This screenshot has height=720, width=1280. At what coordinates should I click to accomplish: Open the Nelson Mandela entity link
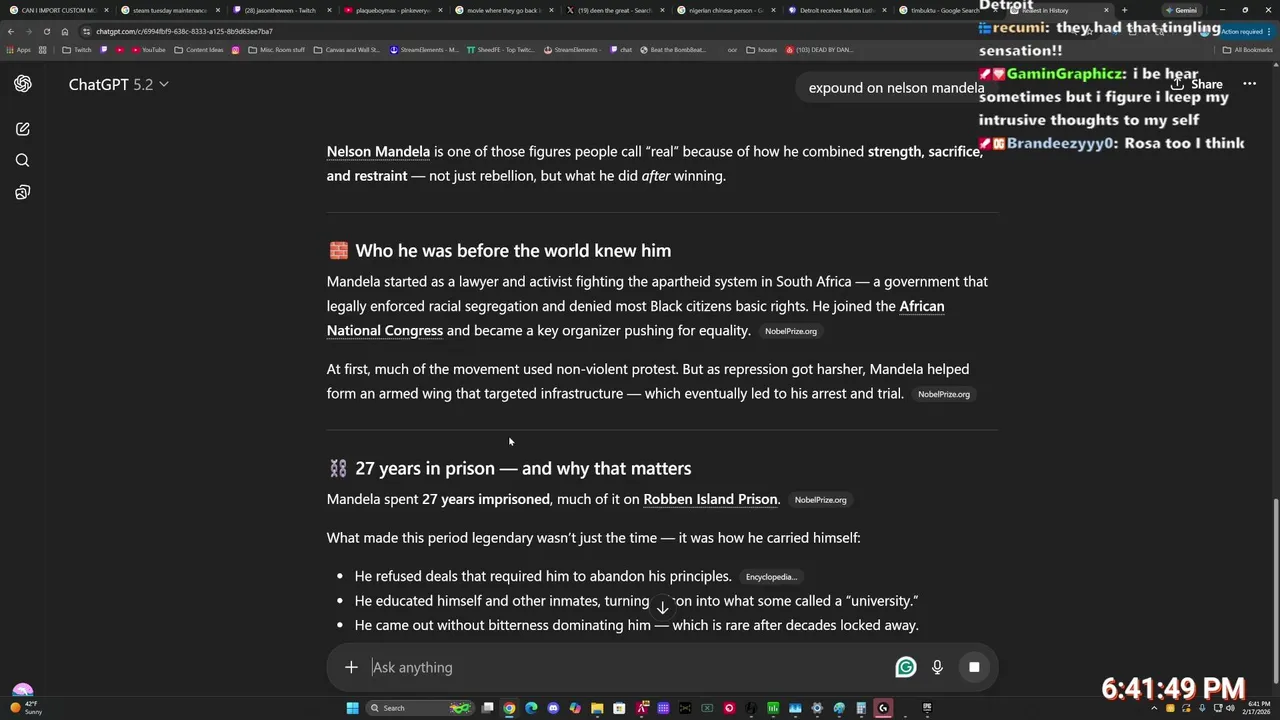pos(378,151)
